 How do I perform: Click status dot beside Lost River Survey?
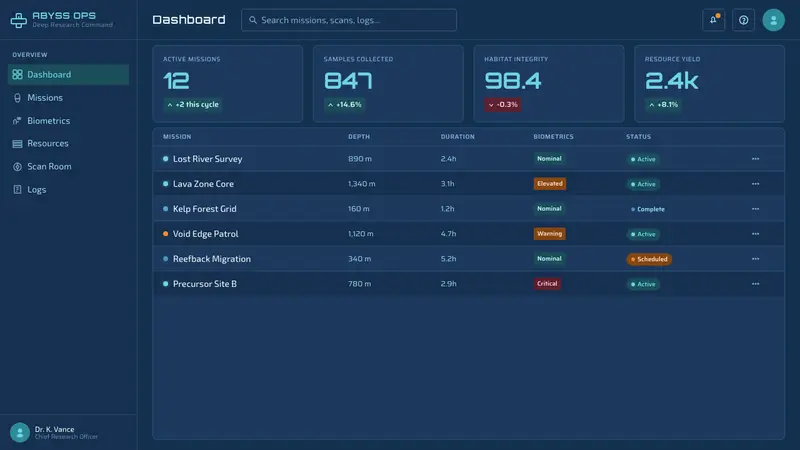(x=165, y=159)
